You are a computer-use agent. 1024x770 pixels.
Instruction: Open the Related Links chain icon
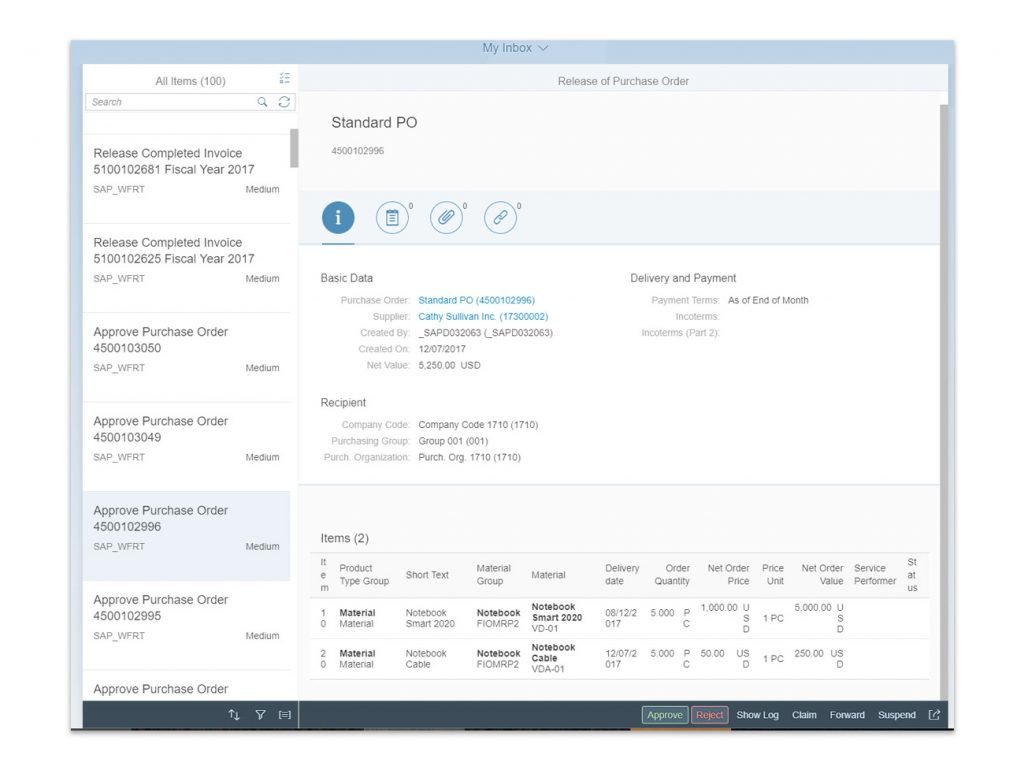click(x=501, y=217)
